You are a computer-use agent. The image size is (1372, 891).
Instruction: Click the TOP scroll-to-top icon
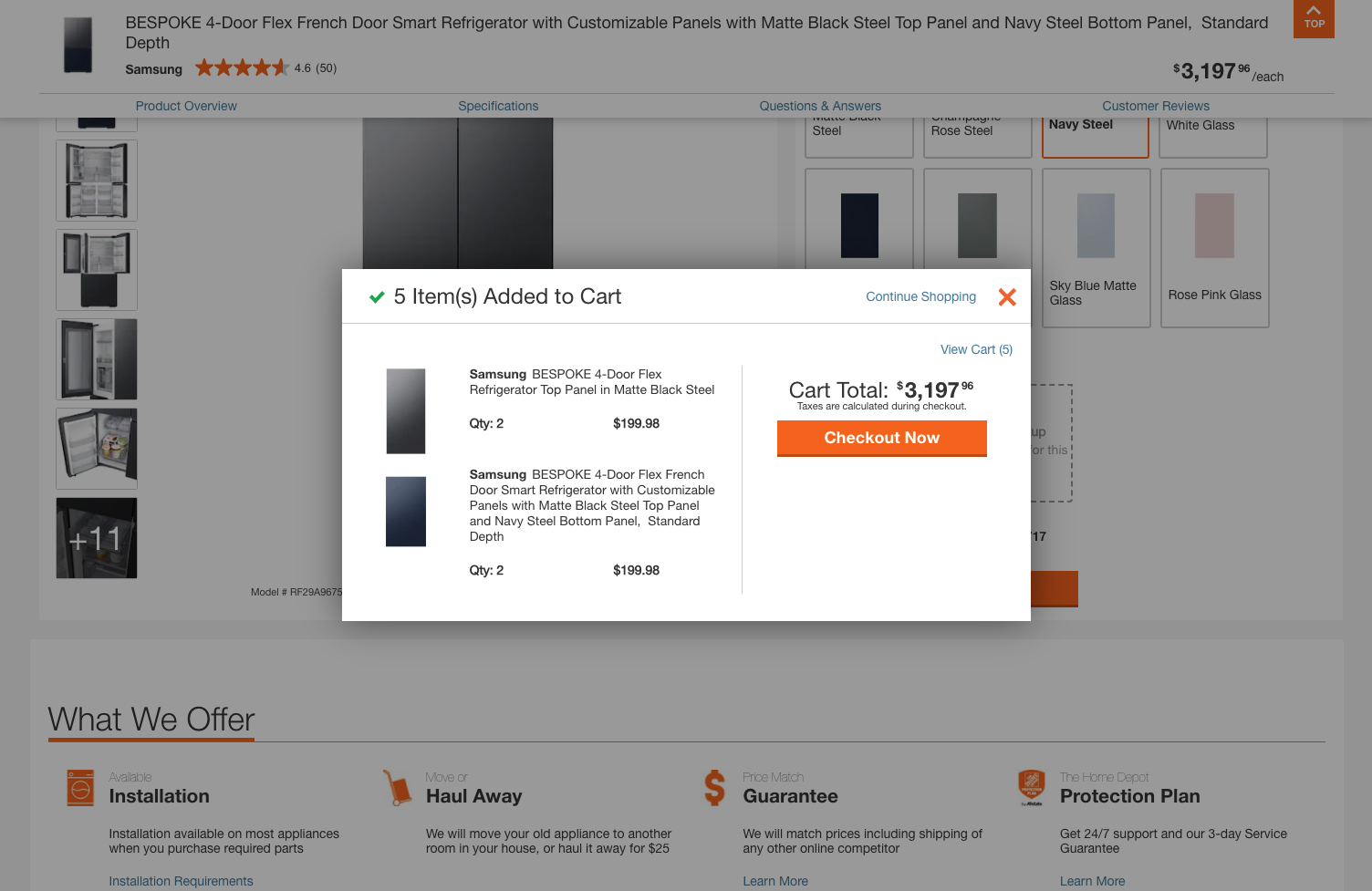click(1314, 18)
